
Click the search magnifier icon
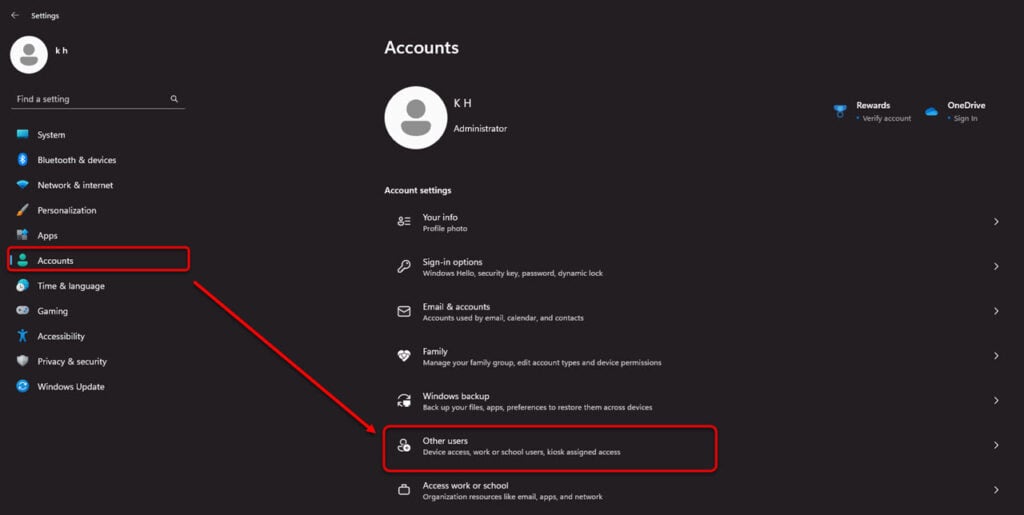pos(174,99)
